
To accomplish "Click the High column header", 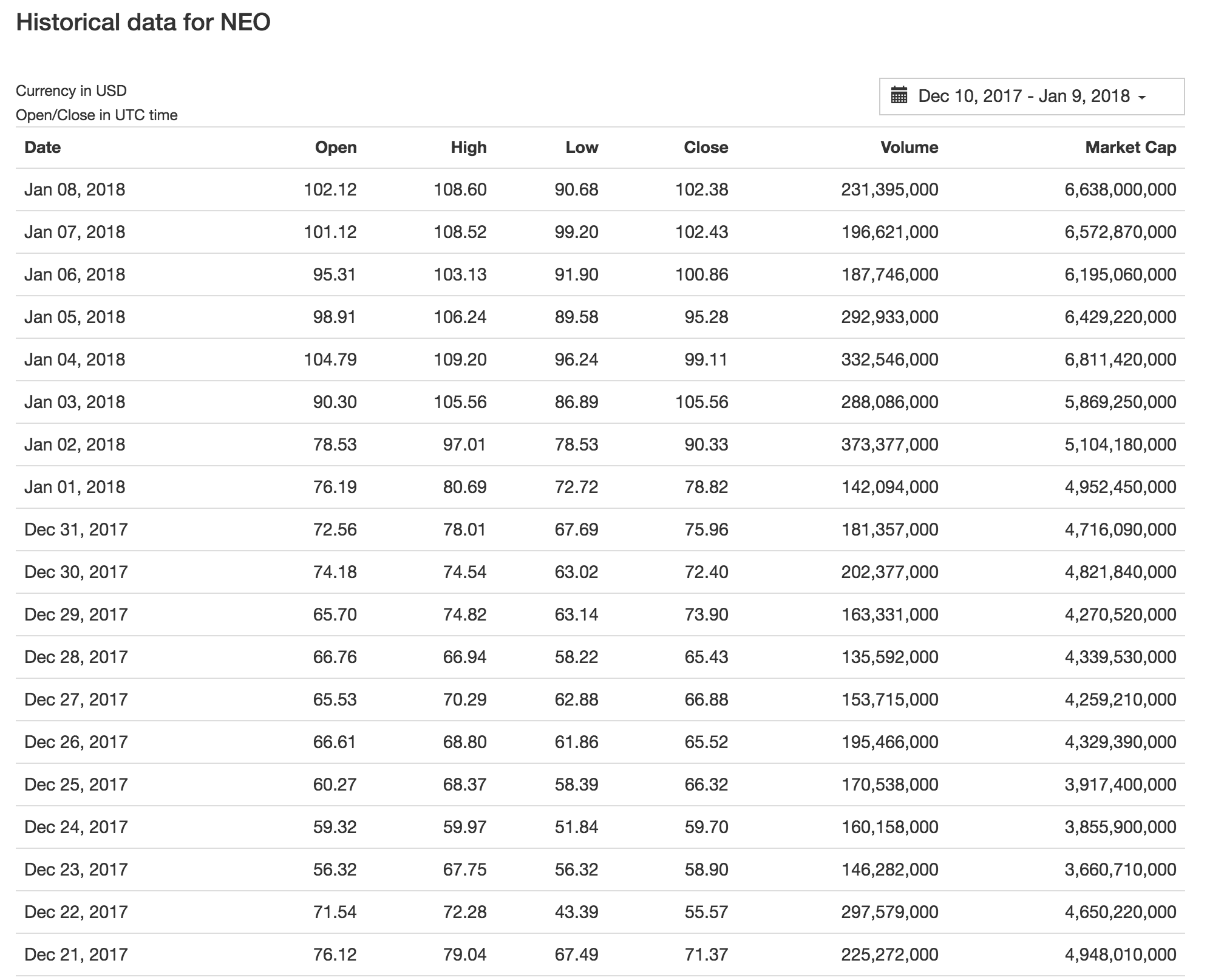I will click(x=468, y=148).
